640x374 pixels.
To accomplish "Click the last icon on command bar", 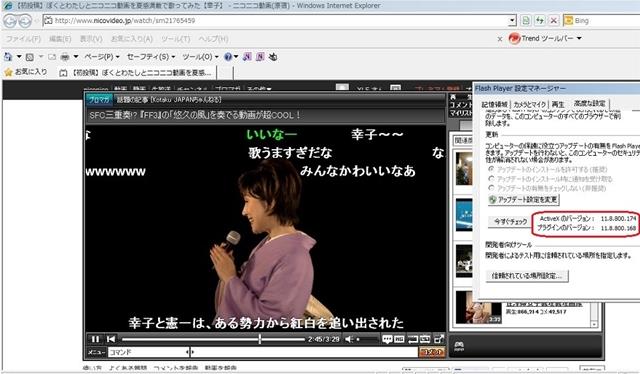I will pyautogui.click(x=273, y=57).
